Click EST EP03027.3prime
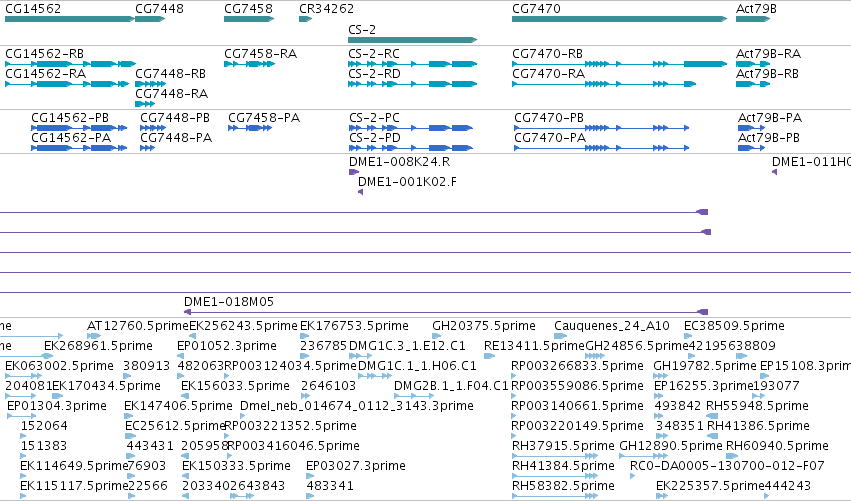Screen dimensions: 851x501 click(309, 477)
